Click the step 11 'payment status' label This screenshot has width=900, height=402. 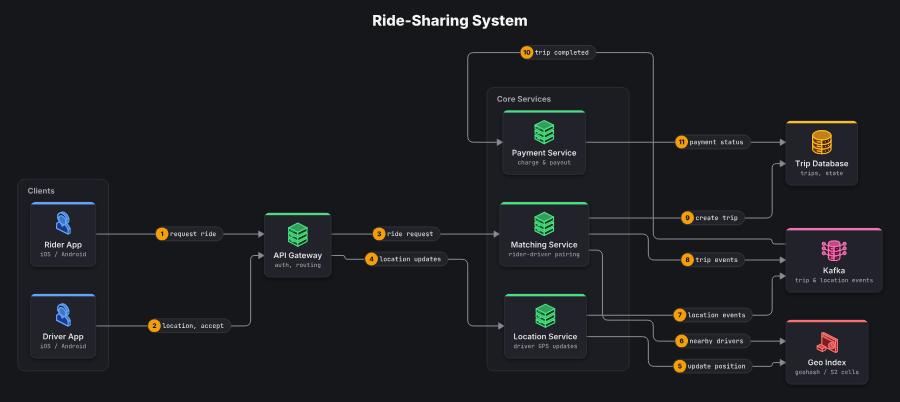(x=712, y=142)
